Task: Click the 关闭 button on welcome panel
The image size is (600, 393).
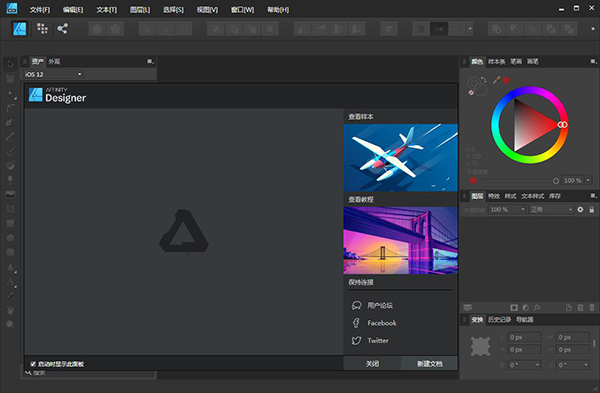Action: [x=372, y=364]
